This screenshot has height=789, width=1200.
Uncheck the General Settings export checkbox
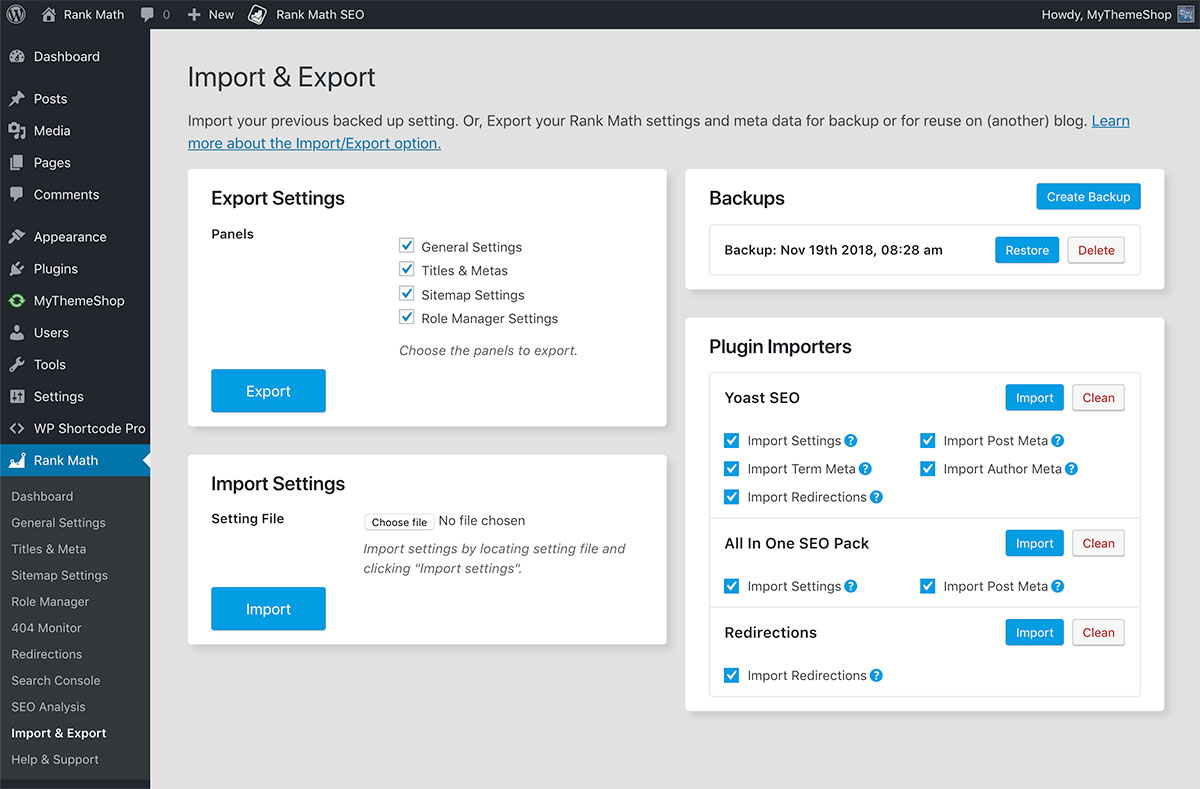(407, 246)
